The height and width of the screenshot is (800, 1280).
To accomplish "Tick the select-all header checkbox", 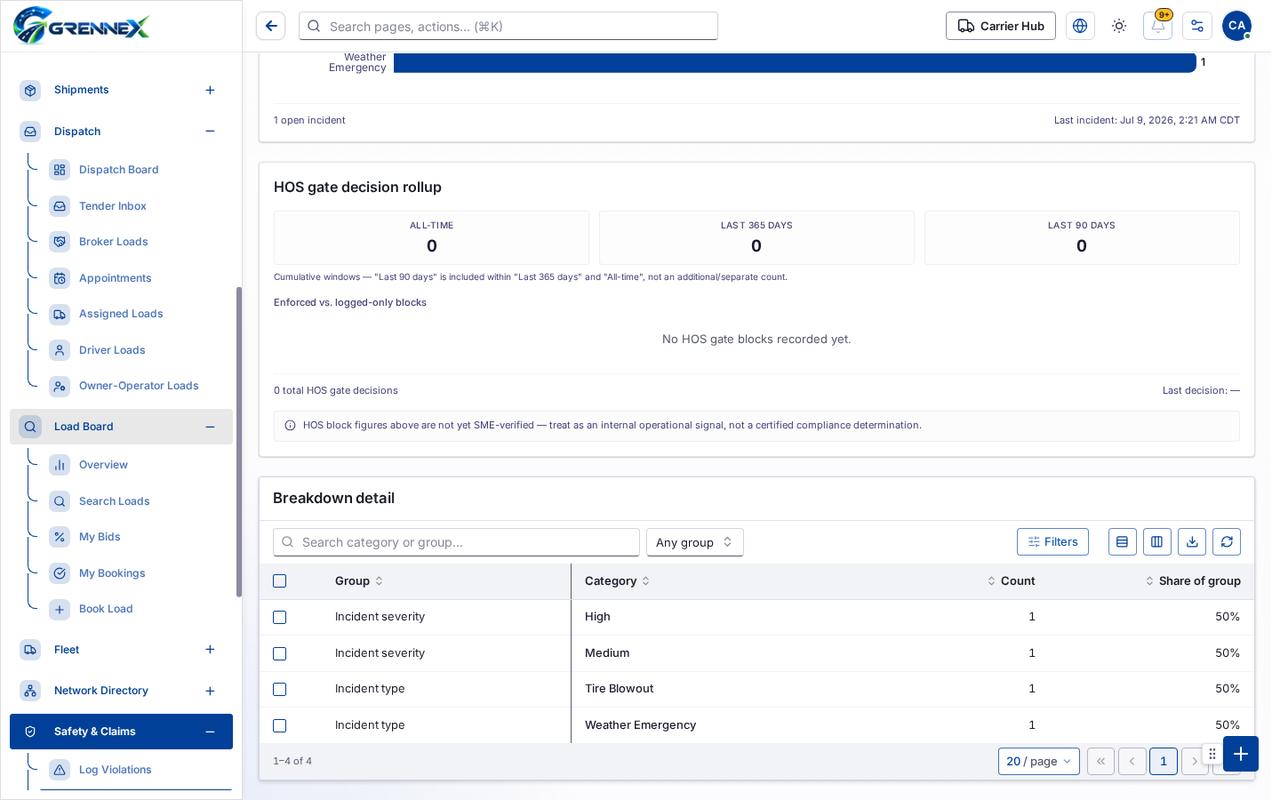I will pyautogui.click(x=280, y=581).
